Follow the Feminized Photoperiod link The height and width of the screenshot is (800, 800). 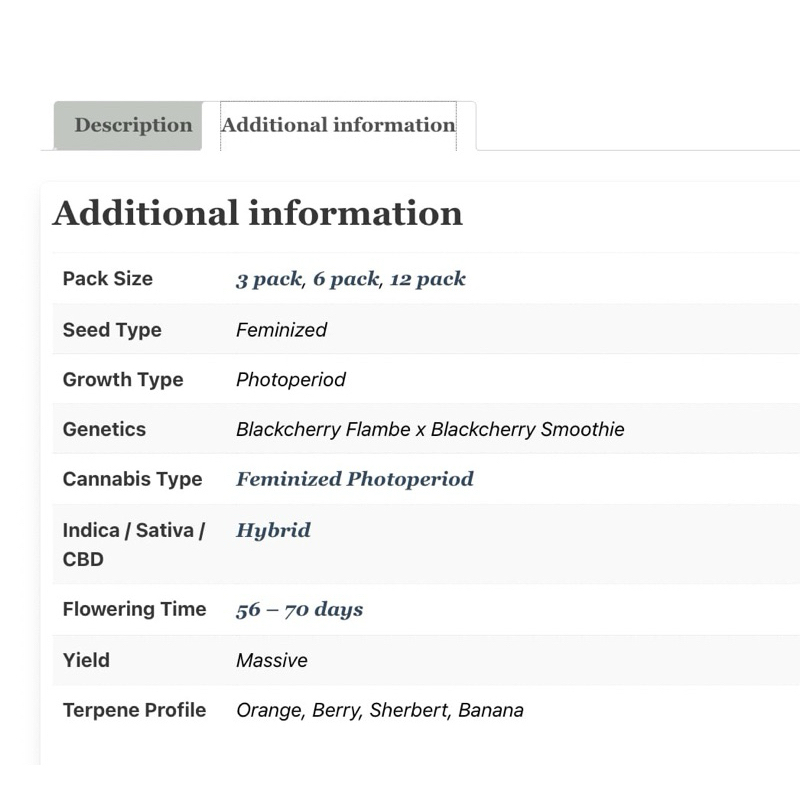tap(355, 479)
